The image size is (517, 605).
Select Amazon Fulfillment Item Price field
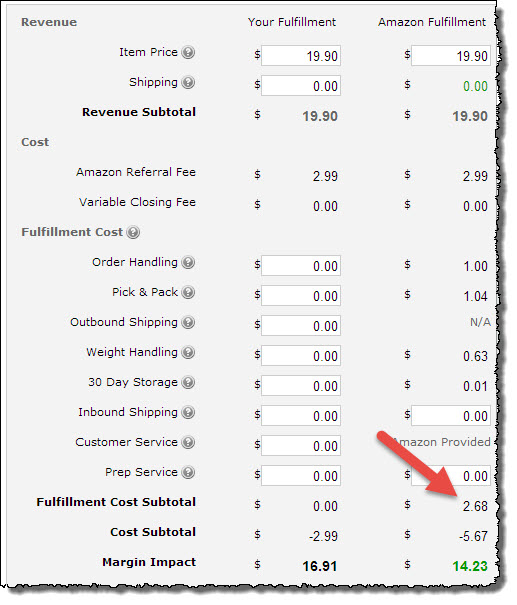pyautogui.click(x=451, y=56)
